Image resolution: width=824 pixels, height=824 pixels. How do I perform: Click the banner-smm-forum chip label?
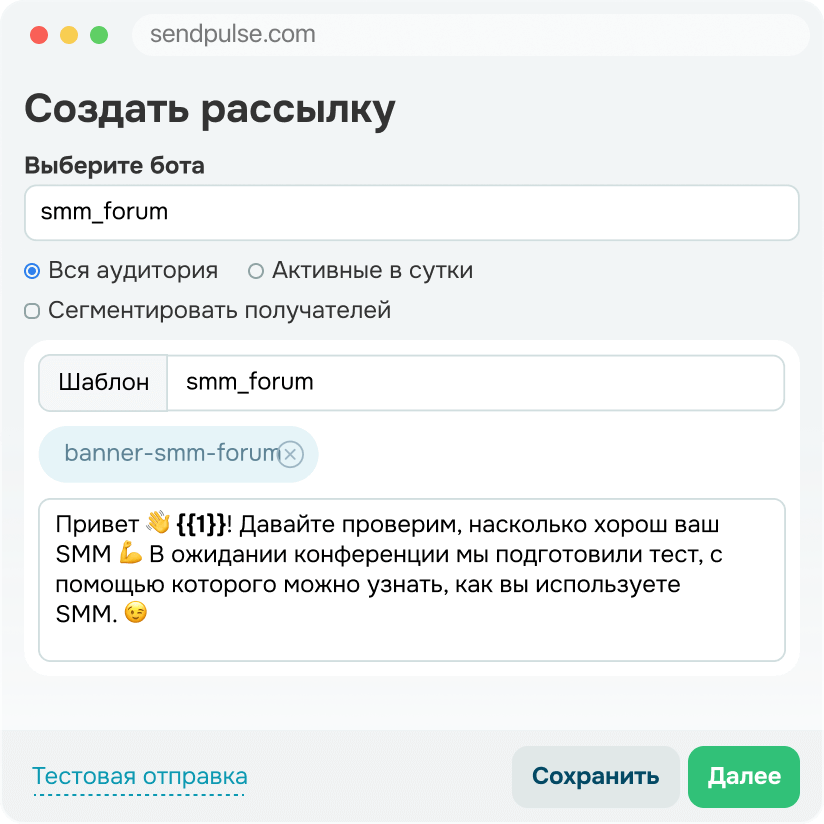[168, 454]
